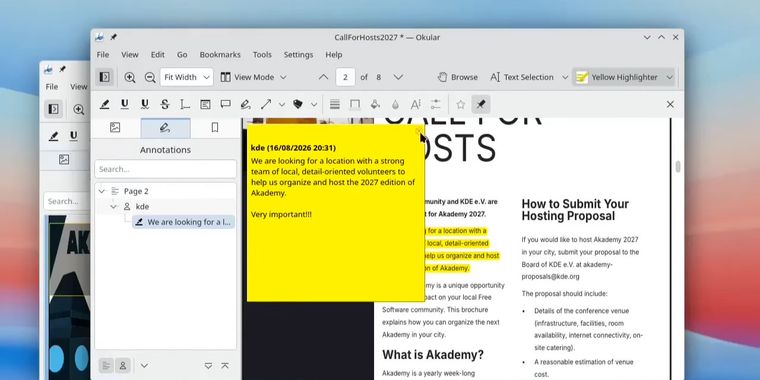This screenshot has width=760, height=380.
Task: Click the pin keep-above icon in title bar
Action: coord(113,37)
